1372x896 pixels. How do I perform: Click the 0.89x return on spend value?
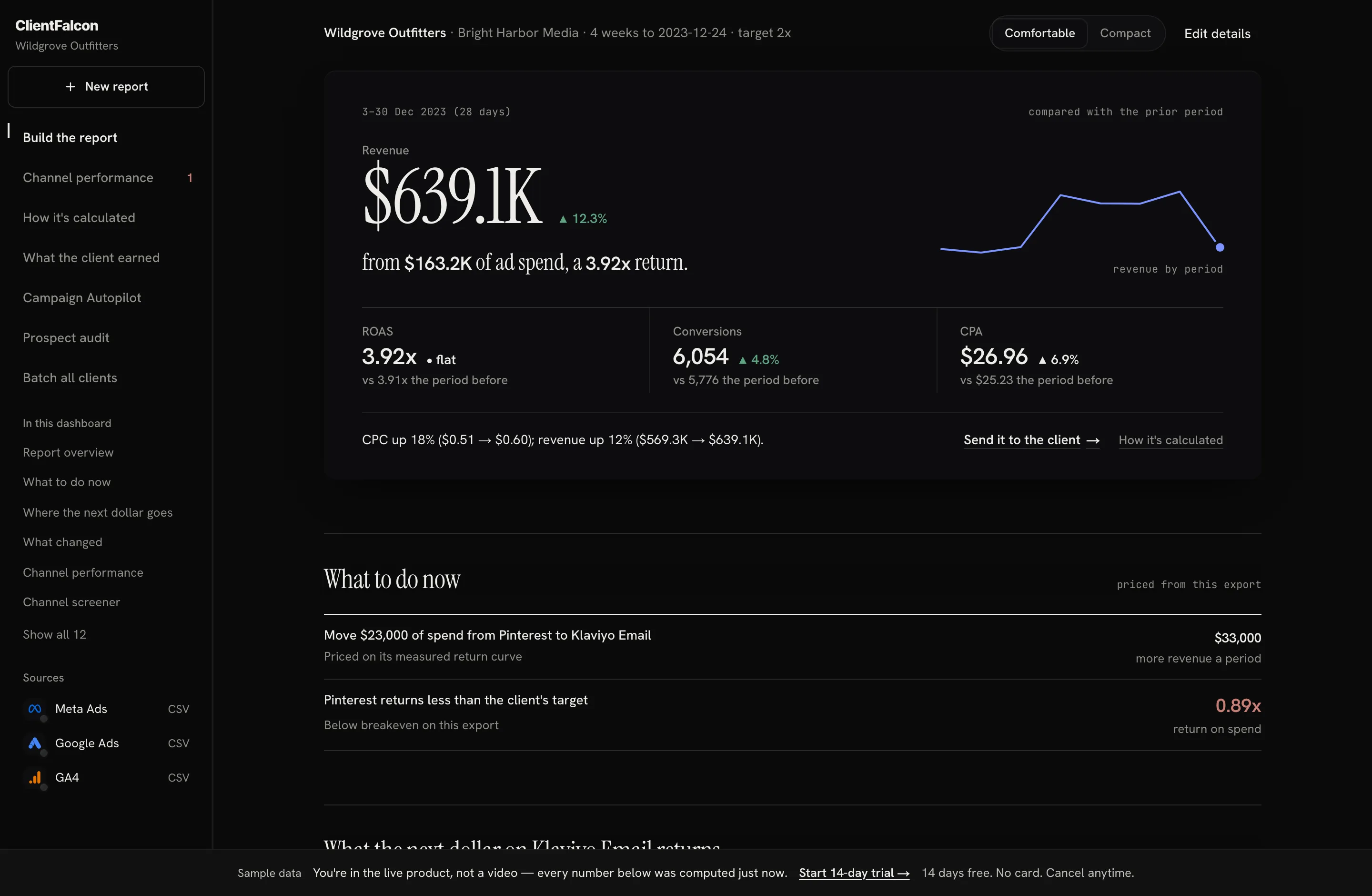click(1238, 706)
